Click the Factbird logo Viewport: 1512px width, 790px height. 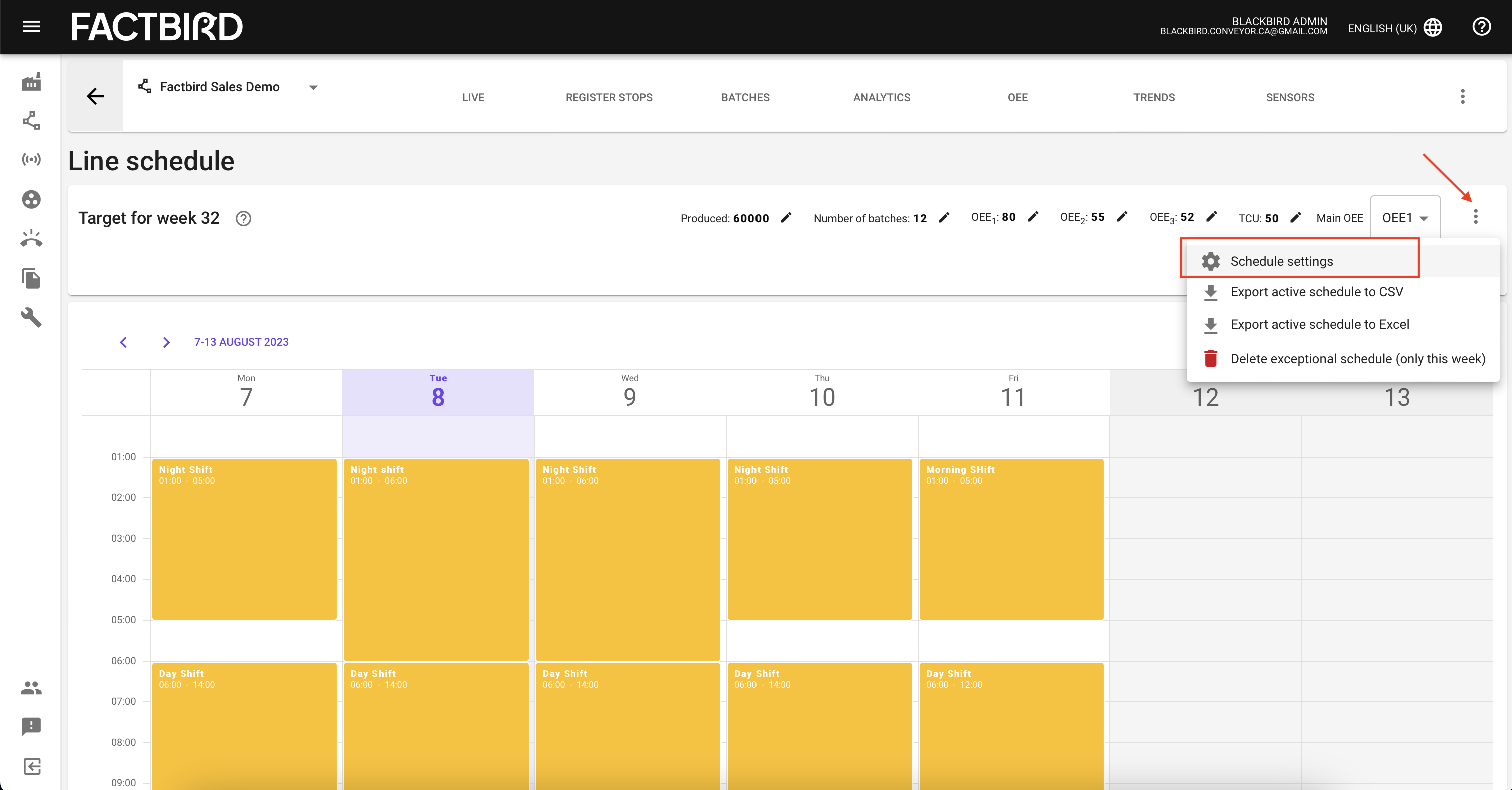157,27
